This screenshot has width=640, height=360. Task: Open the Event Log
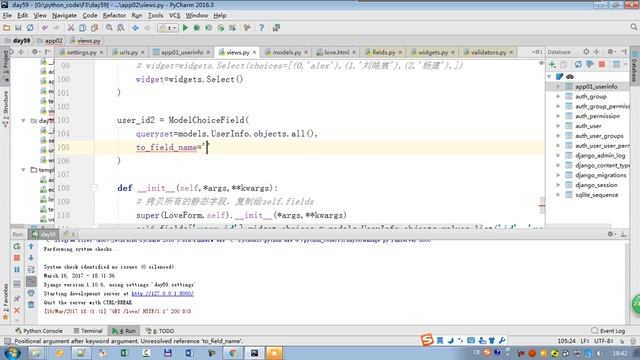608,331
